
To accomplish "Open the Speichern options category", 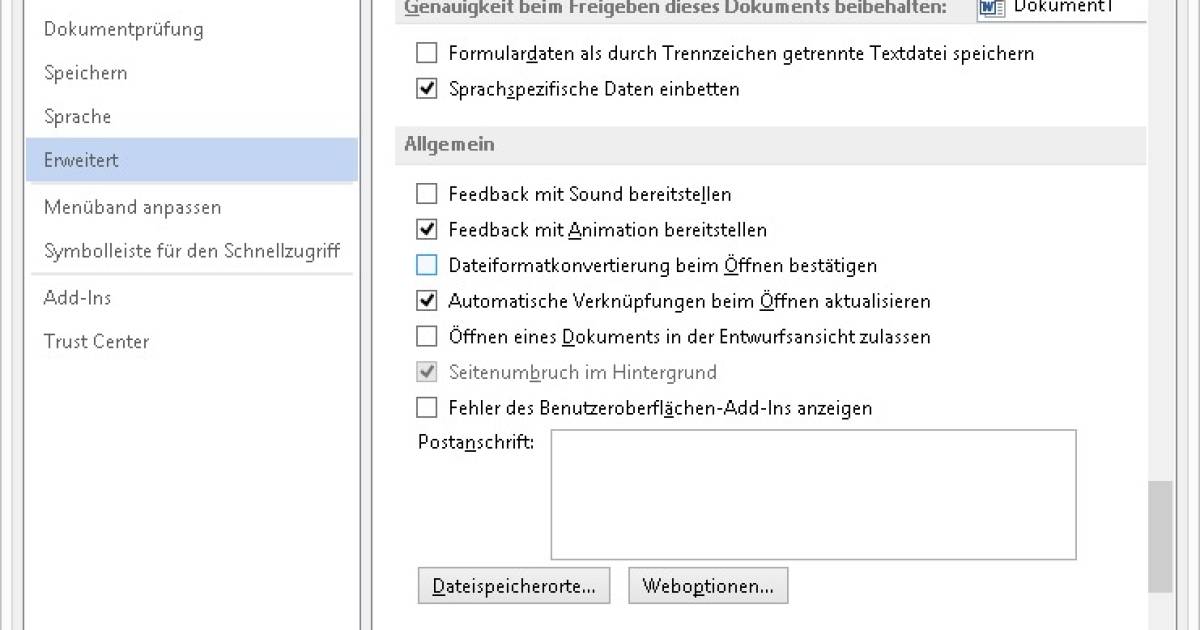I will (x=85, y=73).
